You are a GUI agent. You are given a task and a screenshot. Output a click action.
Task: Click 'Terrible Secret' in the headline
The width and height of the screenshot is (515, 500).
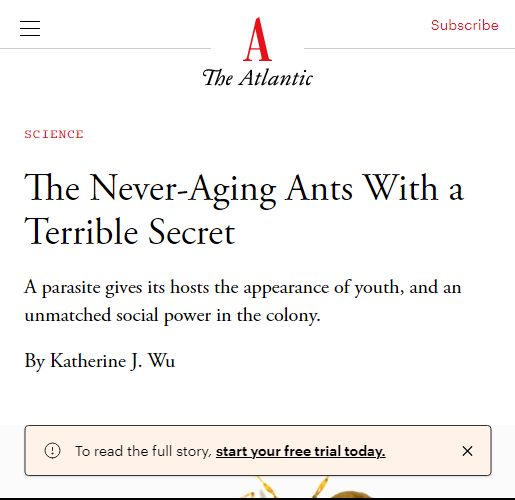point(130,232)
